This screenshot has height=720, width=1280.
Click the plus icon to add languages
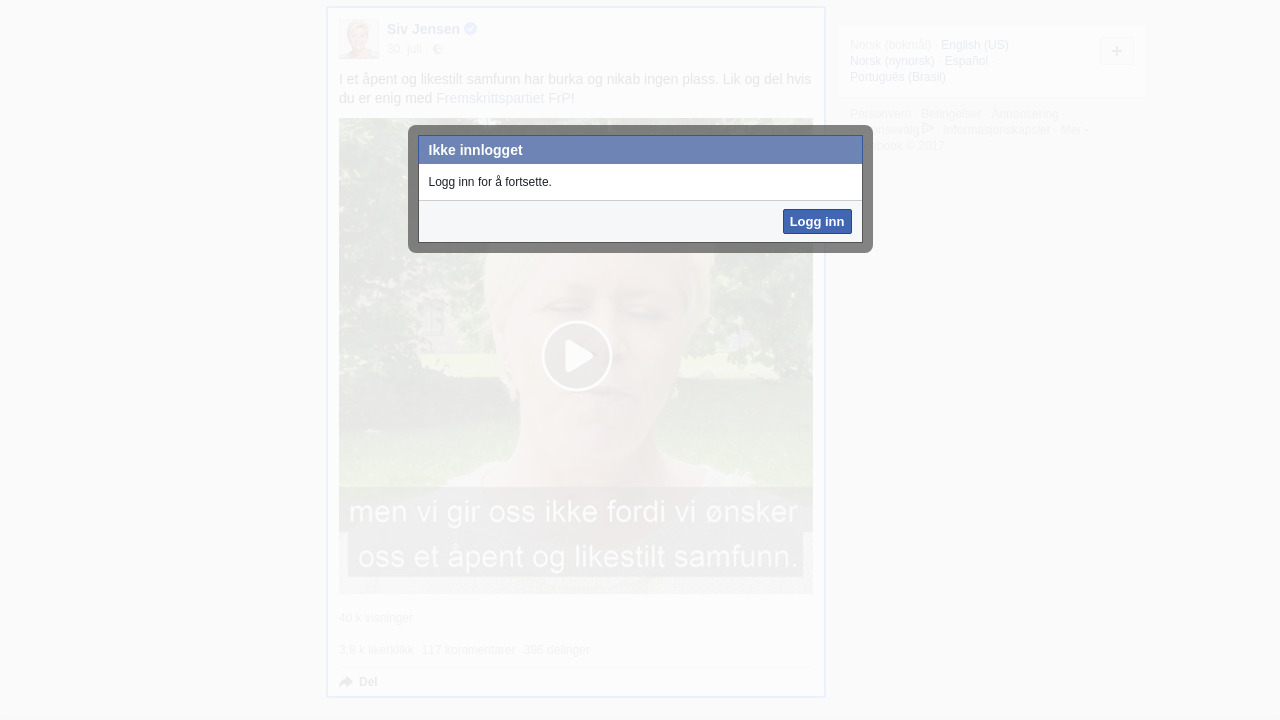tap(1116, 51)
